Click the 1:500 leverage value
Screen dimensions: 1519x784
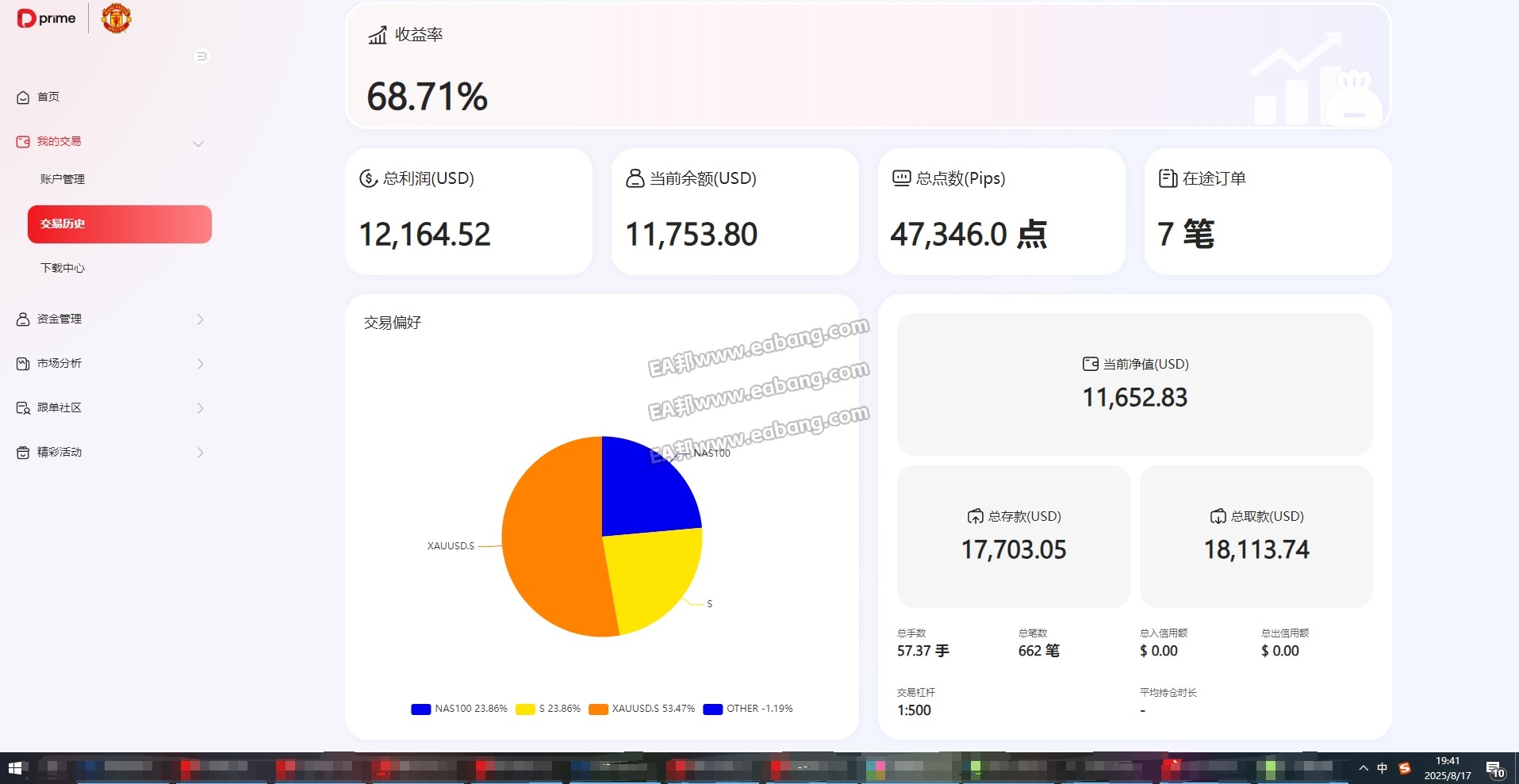coord(914,710)
